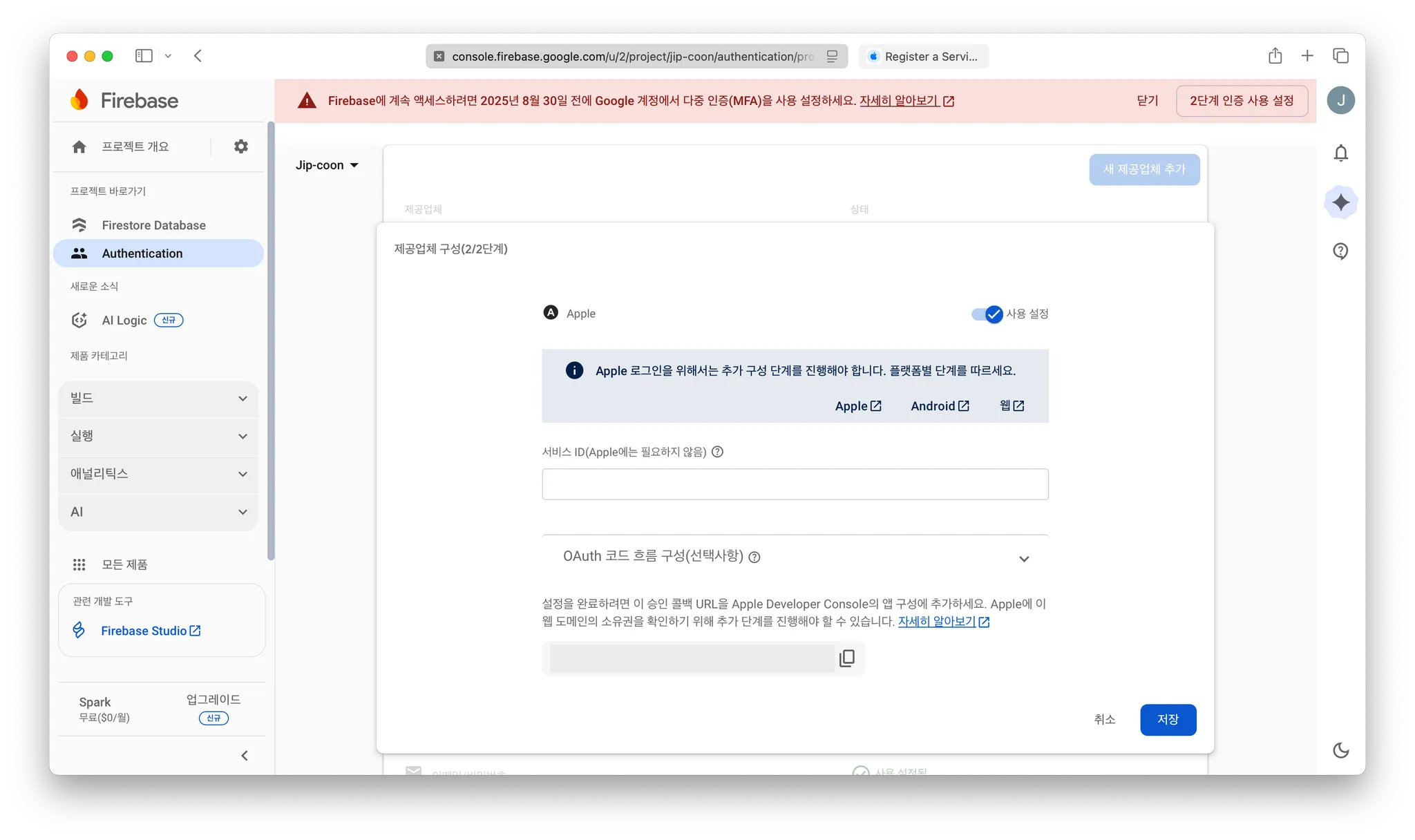Expand the 애널리틱스 category
The height and width of the screenshot is (840, 1415).
pos(158,474)
